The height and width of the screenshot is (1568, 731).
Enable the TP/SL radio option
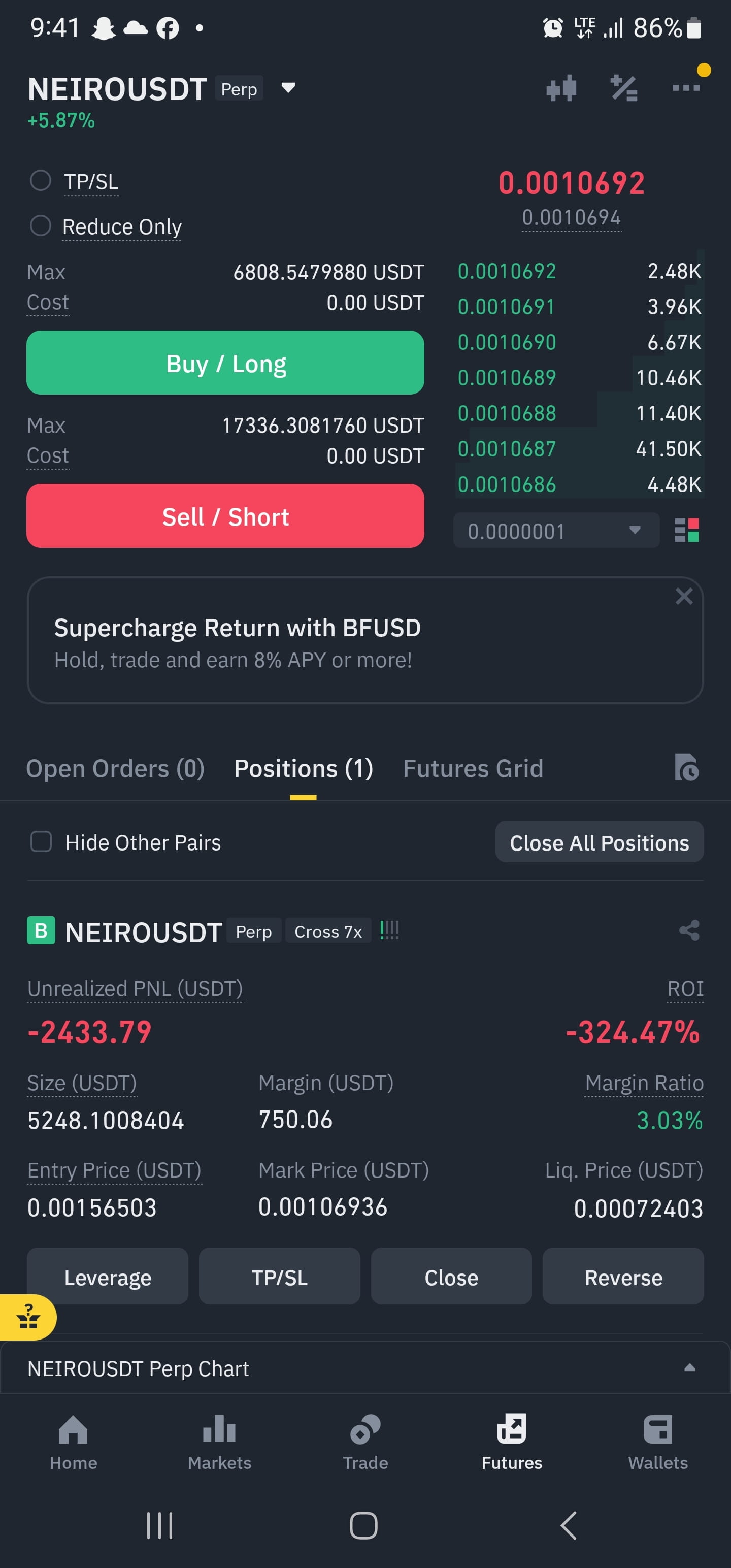coord(41,180)
